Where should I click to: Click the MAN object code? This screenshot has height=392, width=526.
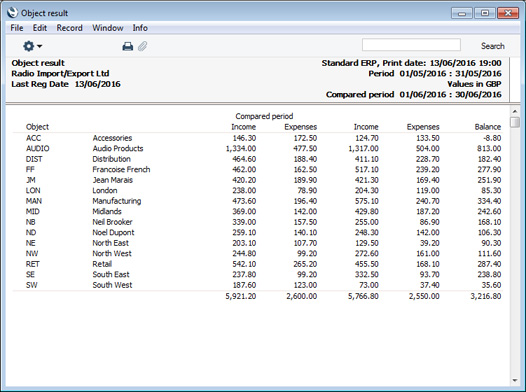coord(34,201)
